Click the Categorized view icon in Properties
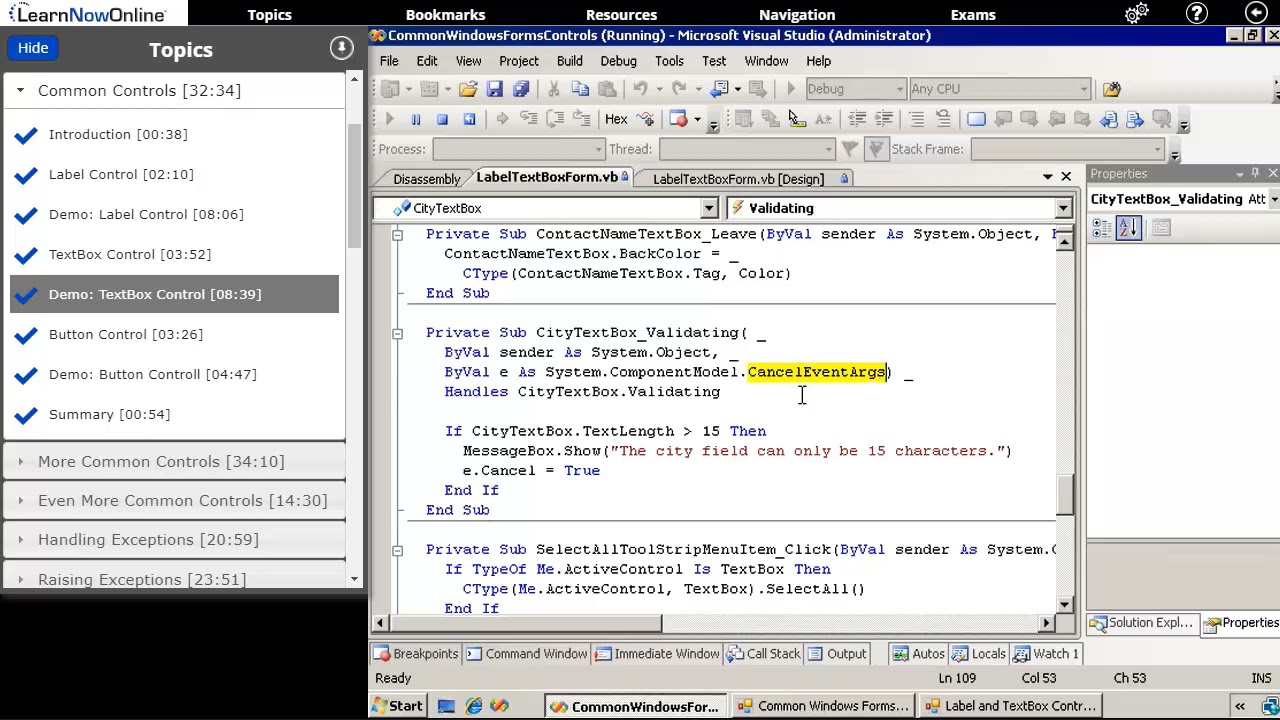Viewport: 1280px width, 720px height. (x=1102, y=228)
